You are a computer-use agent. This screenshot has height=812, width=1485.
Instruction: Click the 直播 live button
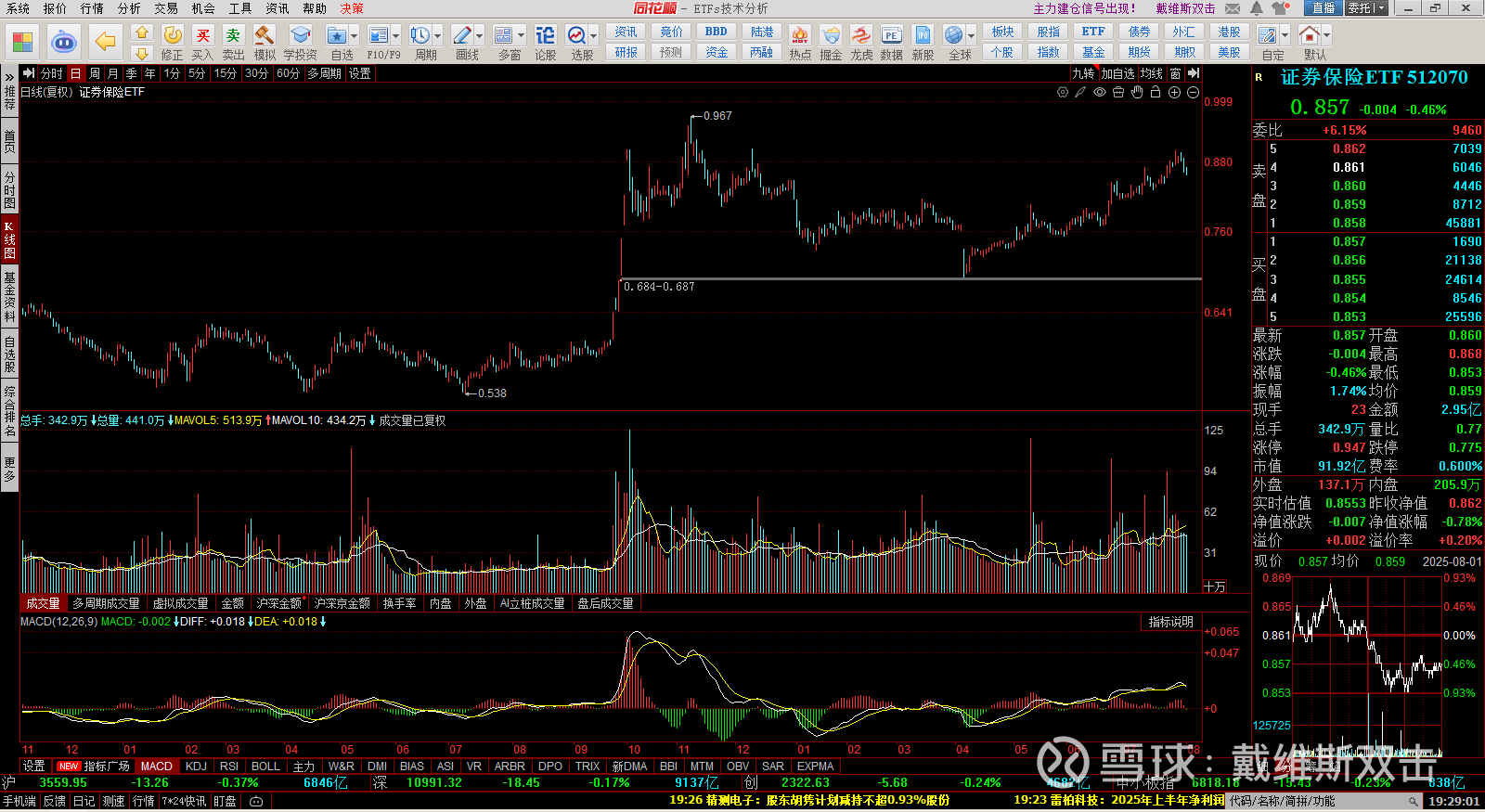pos(1324,8)
